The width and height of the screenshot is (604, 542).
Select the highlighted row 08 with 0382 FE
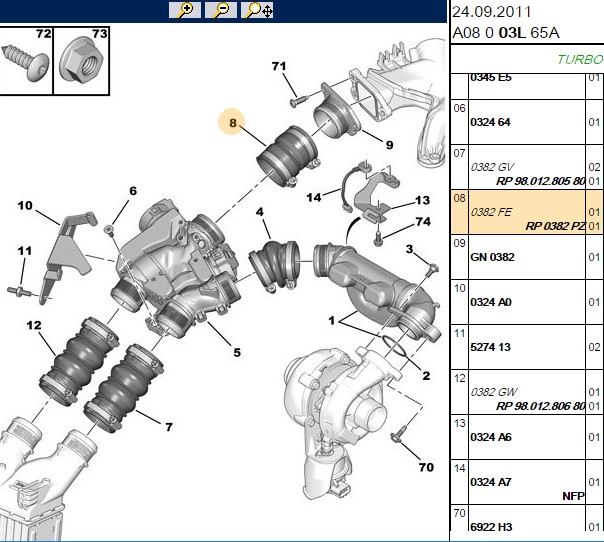tap(527, 212)
